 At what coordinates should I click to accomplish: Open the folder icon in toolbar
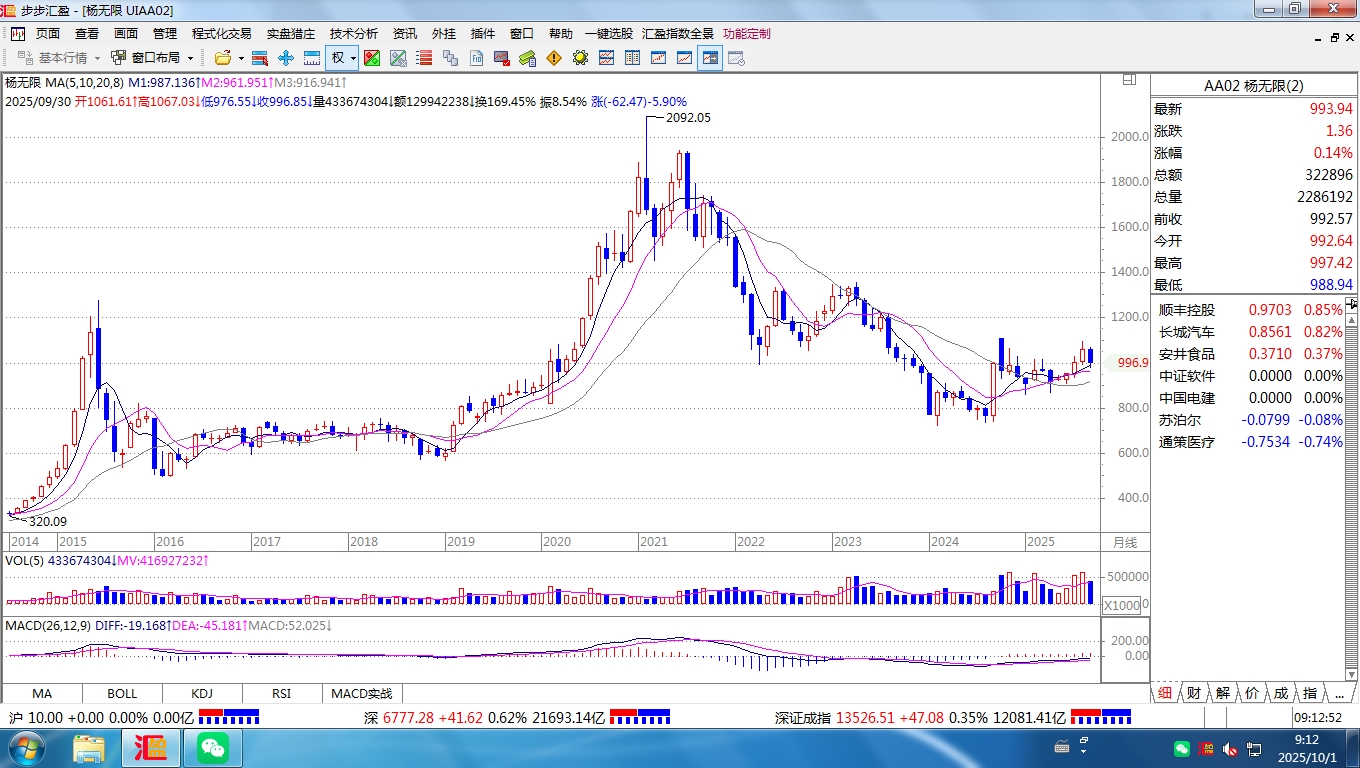222,58
